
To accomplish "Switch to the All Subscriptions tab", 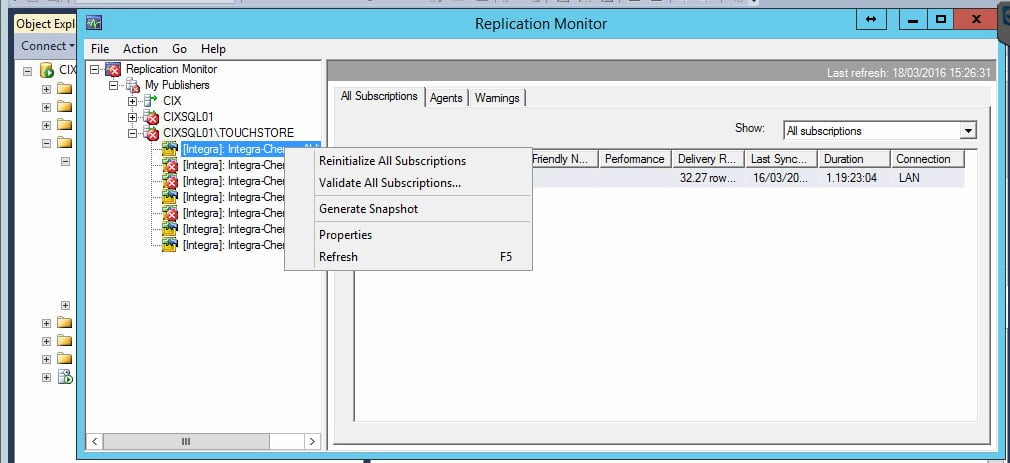I will click(379, 97).
